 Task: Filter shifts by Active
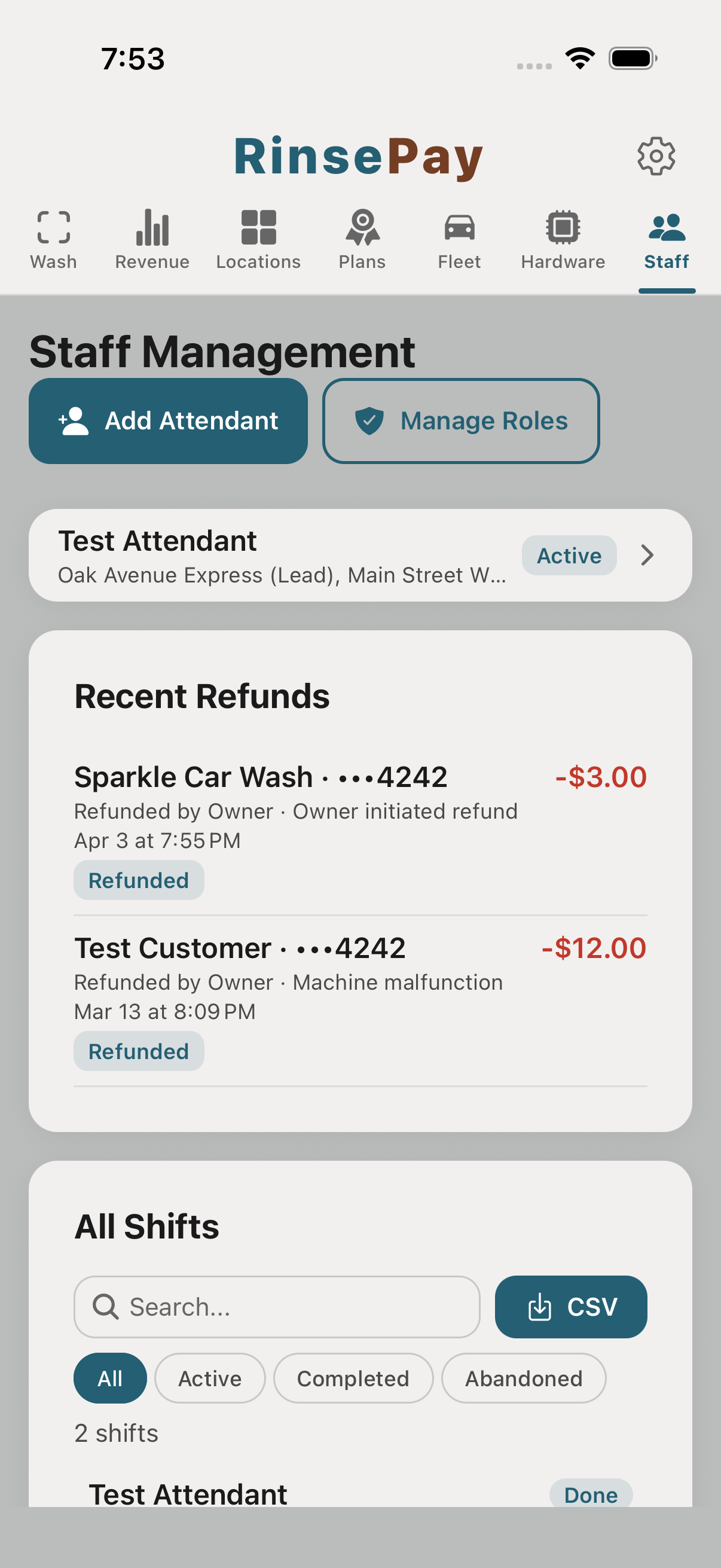[x=210, y=1378]
